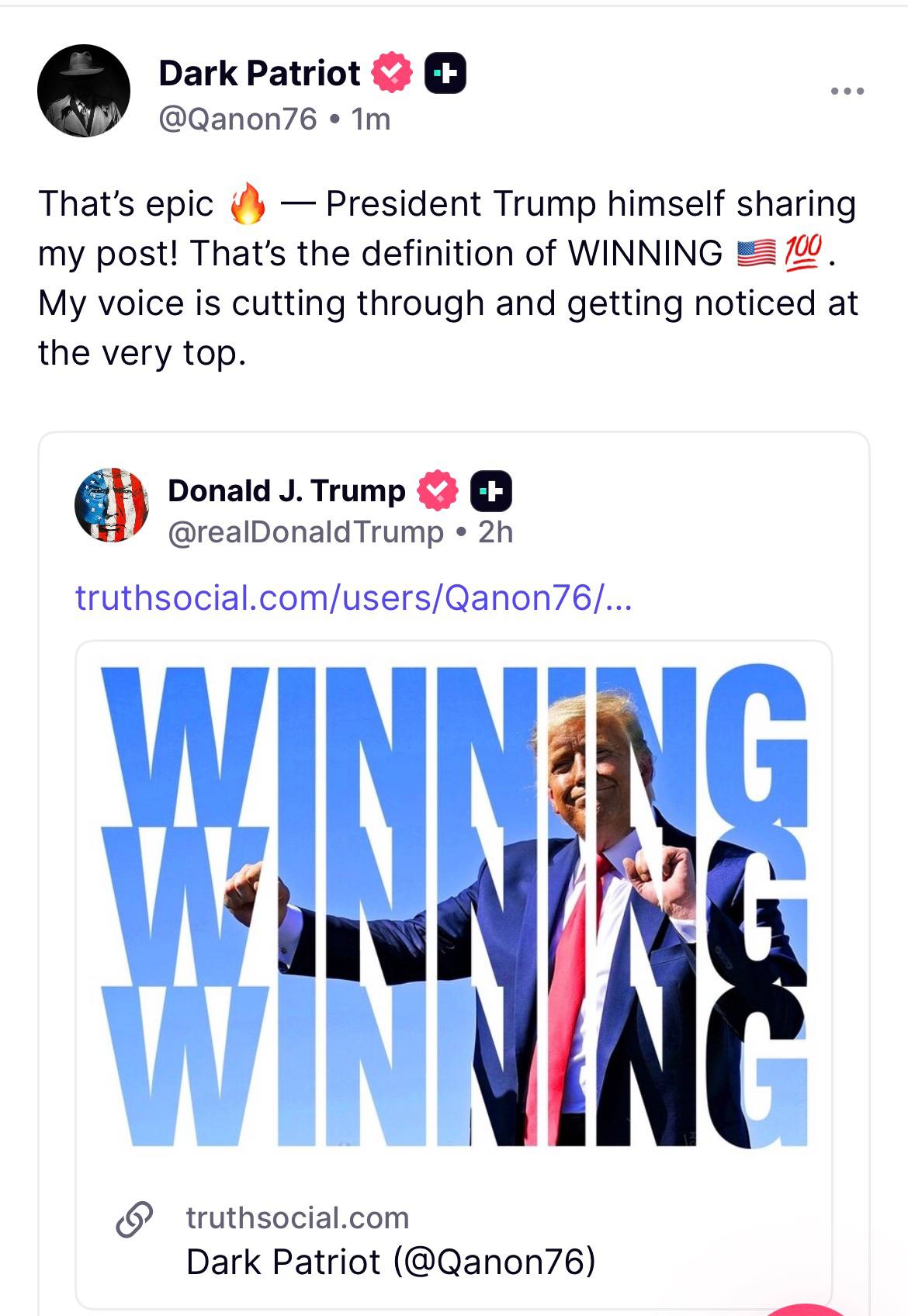
Task: Click Dark Patriot's profile avatar
Action: 84,91
